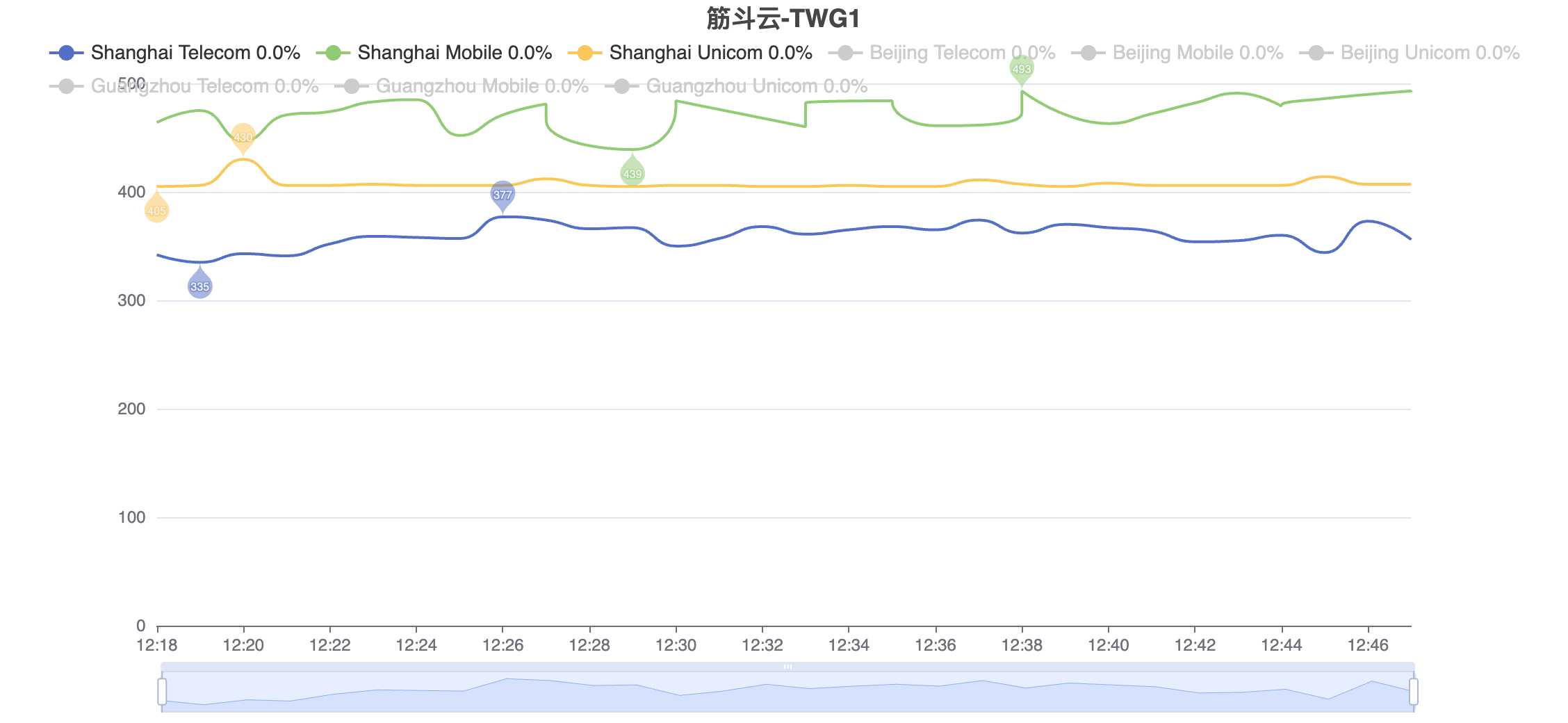Enable the Beijing Telecom series
The image size is (1568, 723).
click(942, 53)
